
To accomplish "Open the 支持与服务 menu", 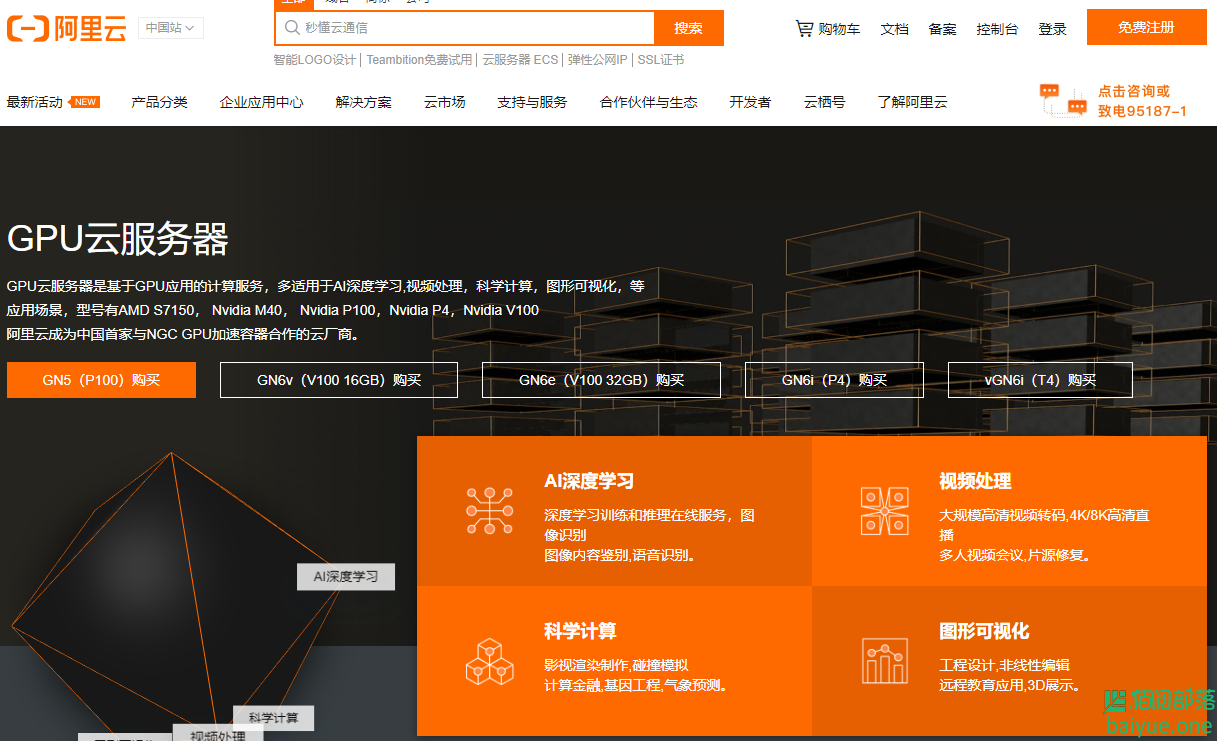I will [x=532, y=102].
